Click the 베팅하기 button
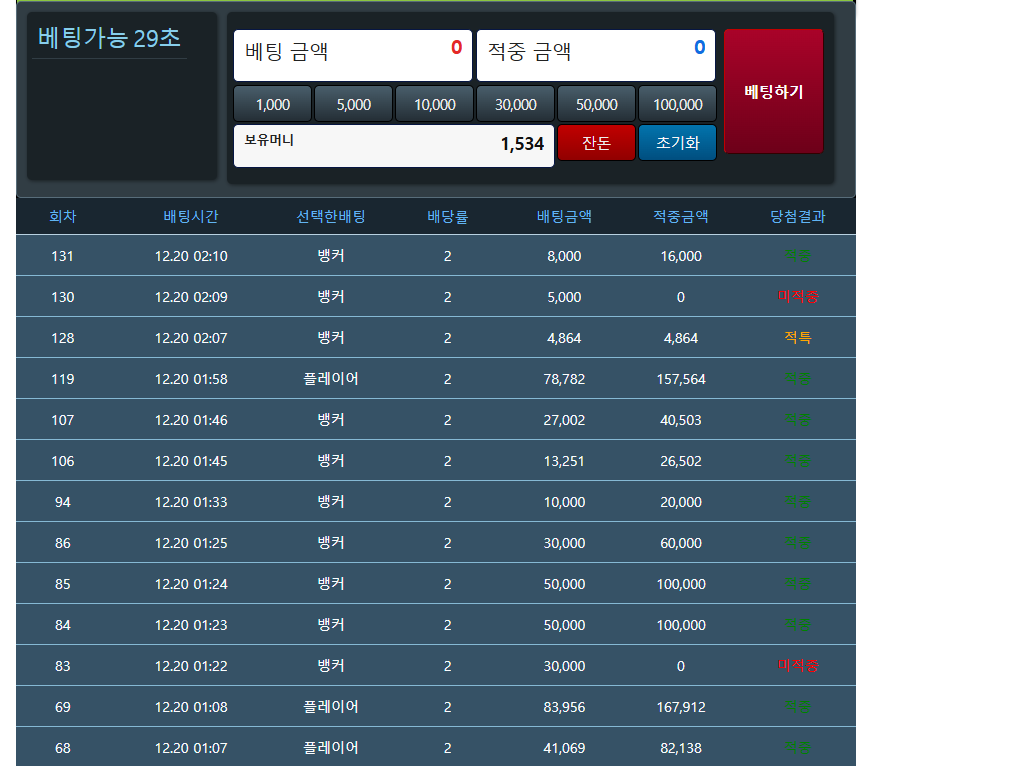The height and width of the screenshot is (766, 1033). click(x=773, y=91)
